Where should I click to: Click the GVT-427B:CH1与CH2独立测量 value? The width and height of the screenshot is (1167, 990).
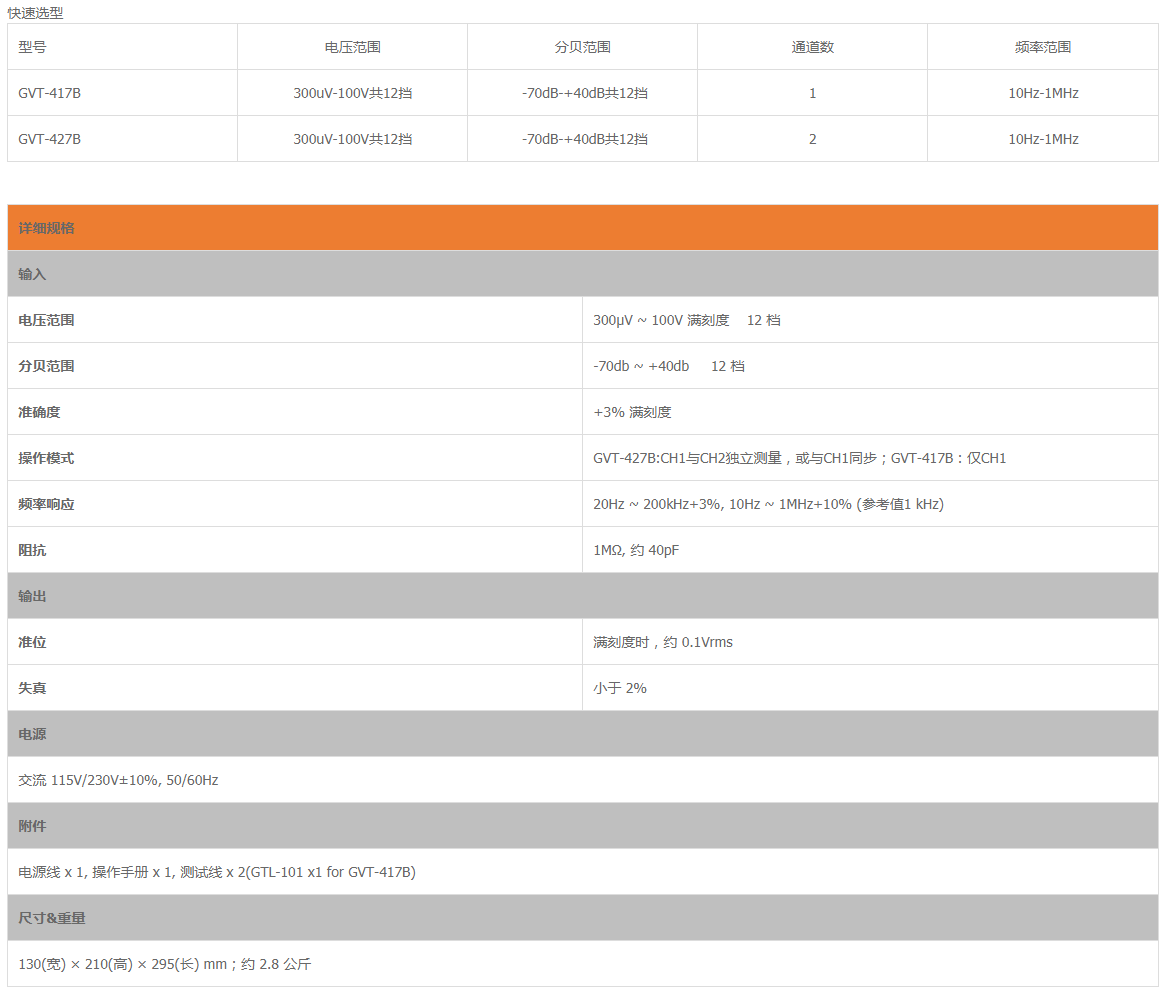[x=799, y=459]
